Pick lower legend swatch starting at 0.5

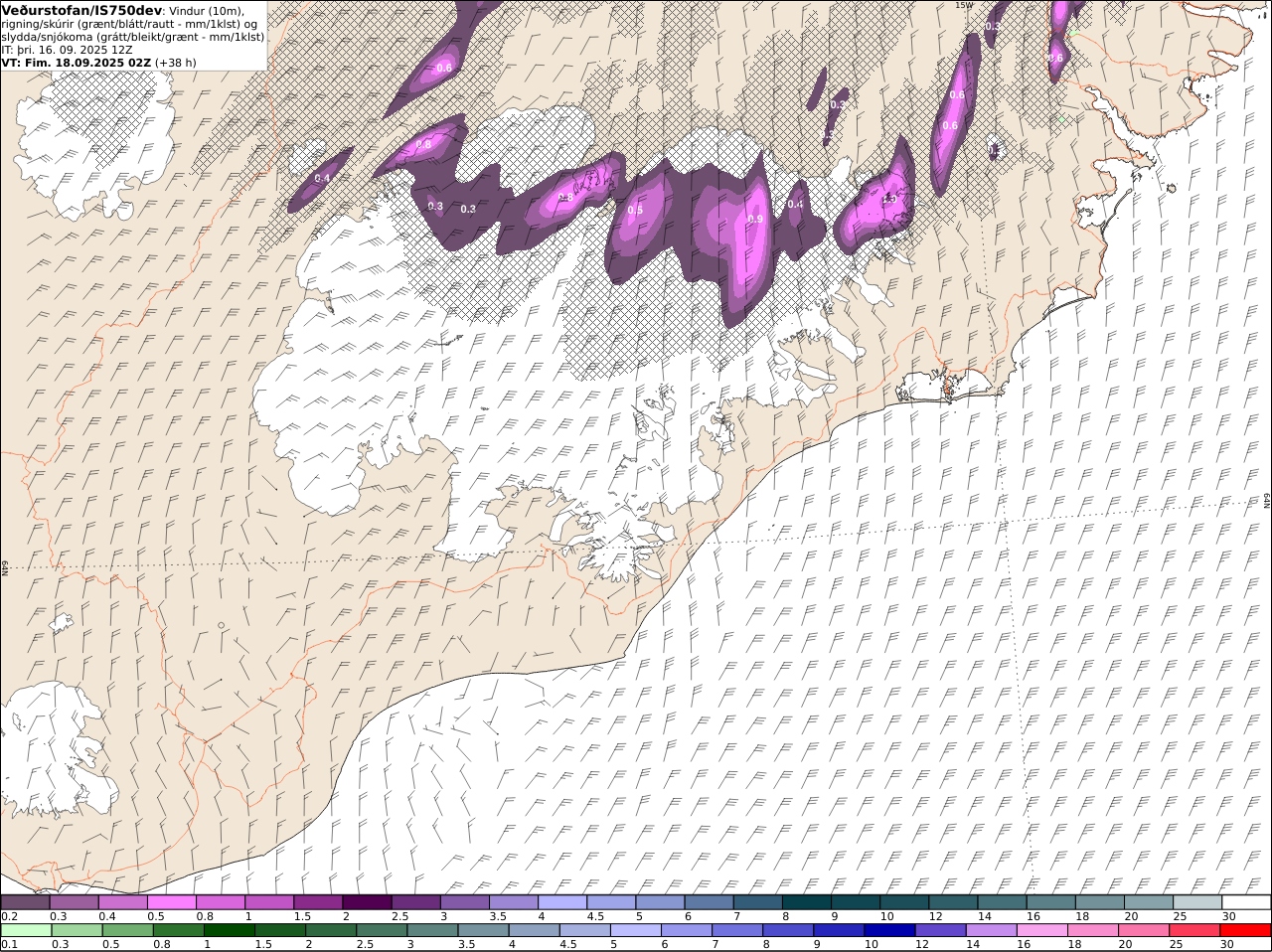pos(127,931)
